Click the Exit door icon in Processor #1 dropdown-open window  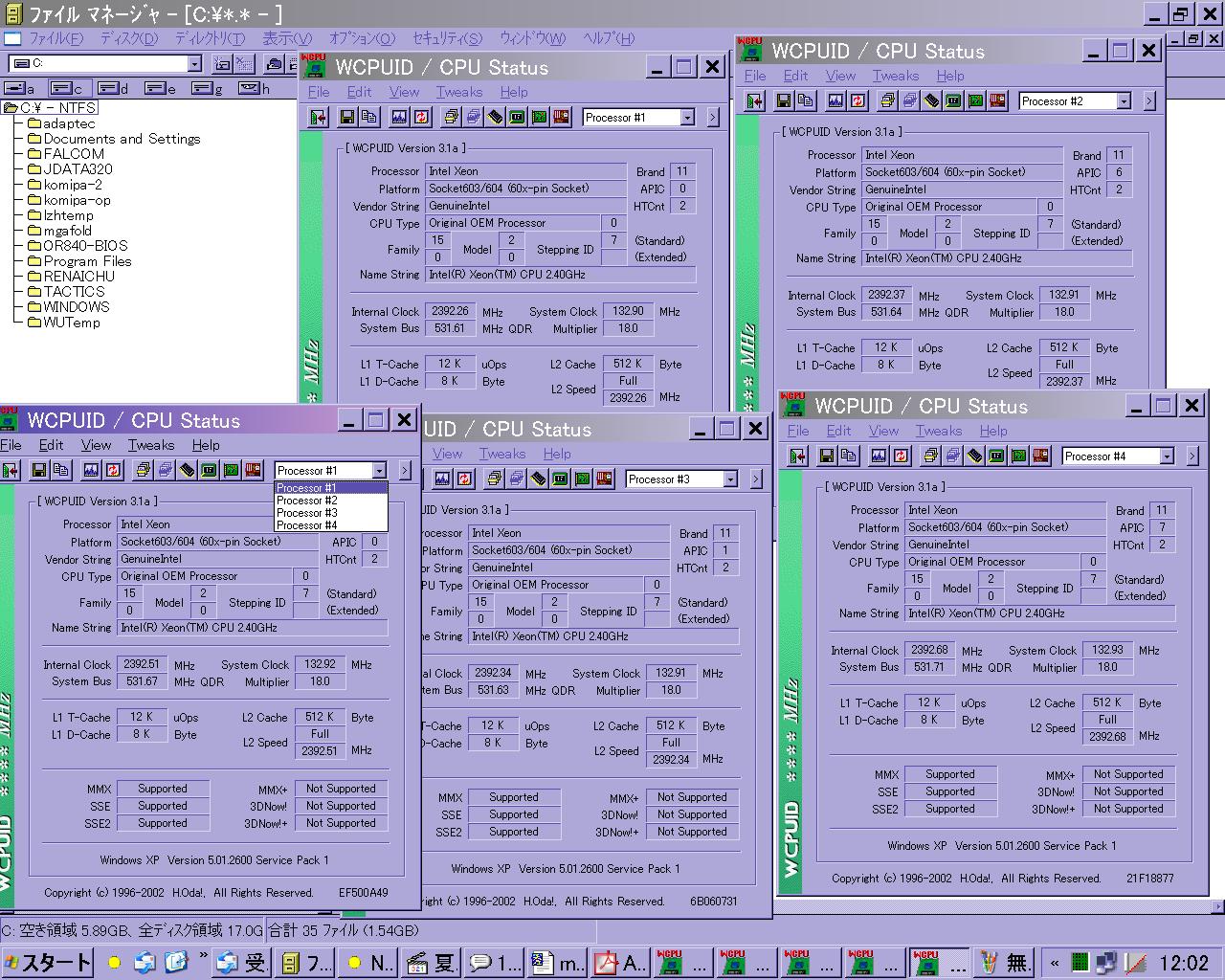pyautogui.click(x=10, y=470)
